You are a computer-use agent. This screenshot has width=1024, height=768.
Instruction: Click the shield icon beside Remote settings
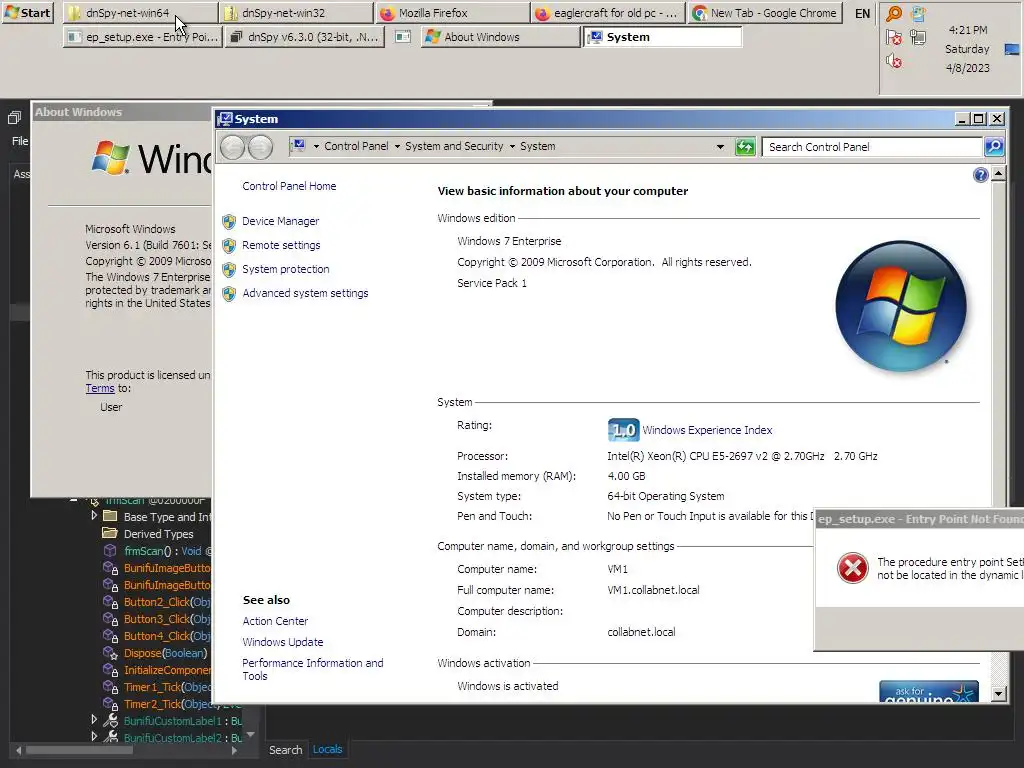pos(229,246)
